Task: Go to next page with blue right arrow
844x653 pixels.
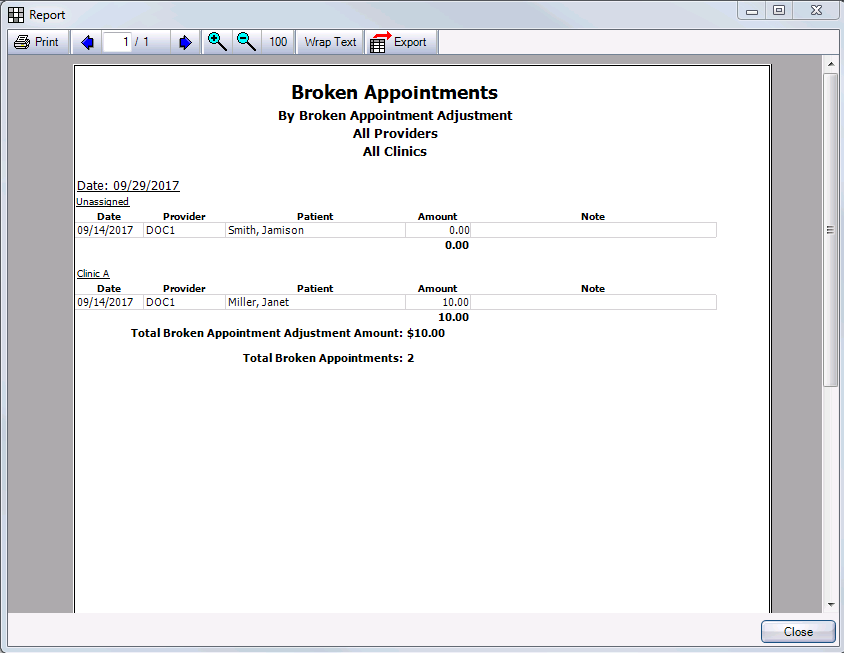Action: click(x=185, y=42)
